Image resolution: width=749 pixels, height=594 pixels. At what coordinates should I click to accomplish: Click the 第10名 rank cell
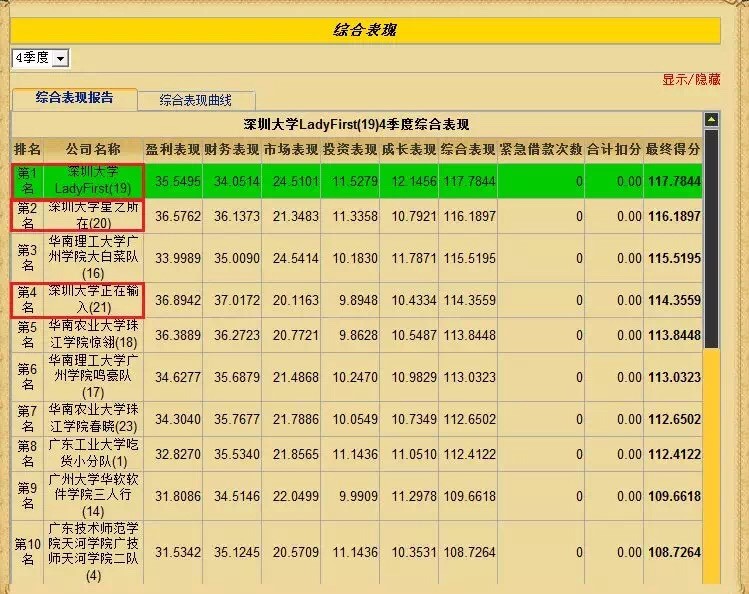27,552
